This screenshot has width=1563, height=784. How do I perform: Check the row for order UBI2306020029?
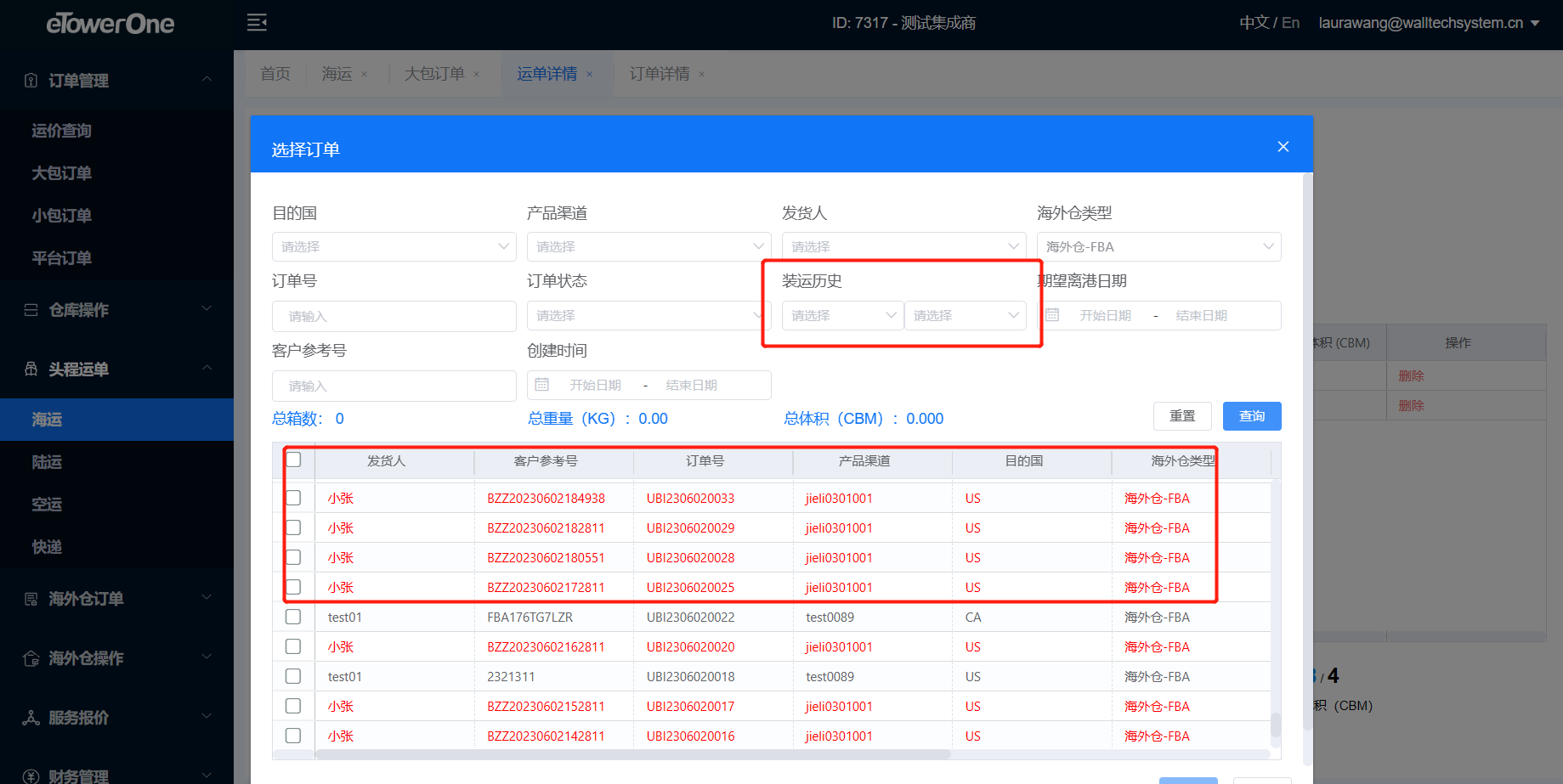293,527
